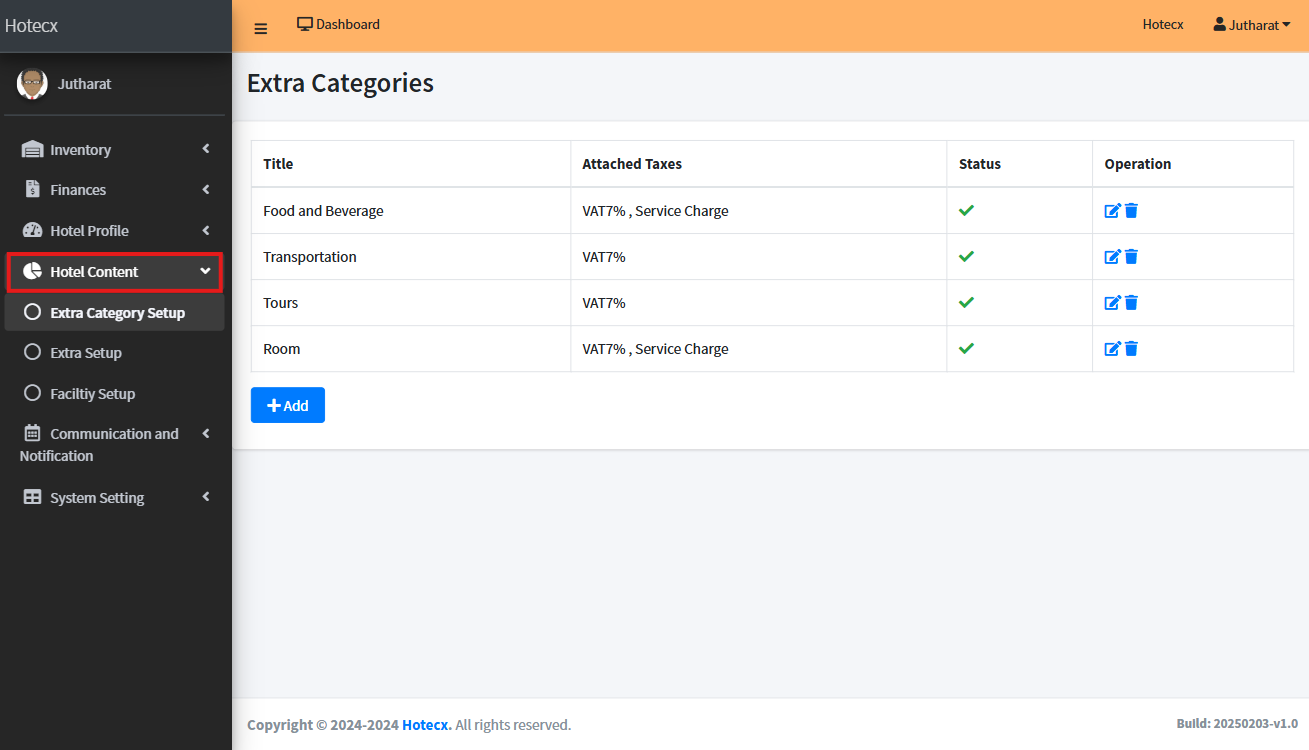Click Jutharat's profile avatar in sidebar
The height and width of the screenshot is (750, 1309).
32,84
